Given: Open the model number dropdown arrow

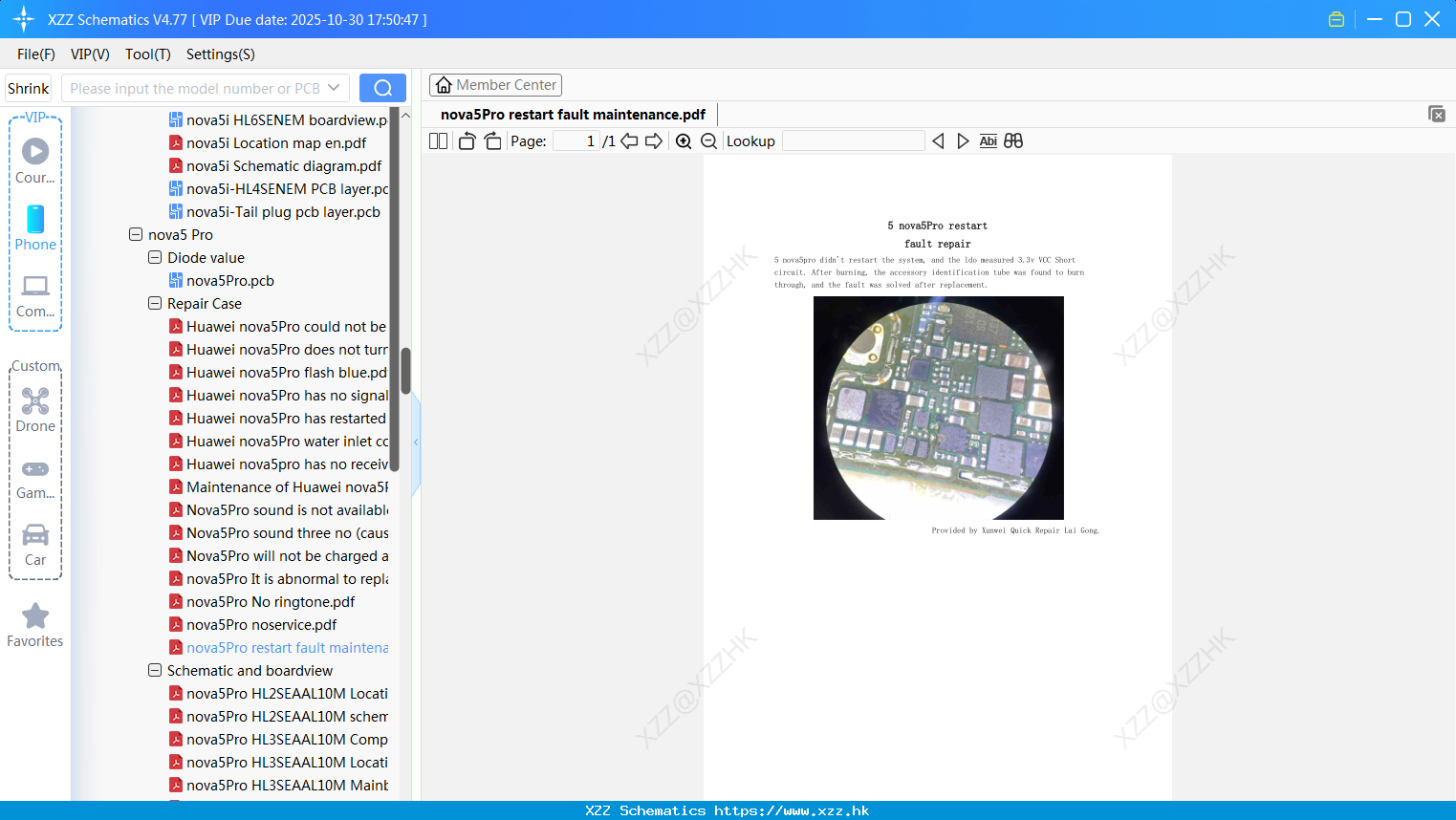Looking at the screenshot, I should pyautogui.click(x=334, y=88).
